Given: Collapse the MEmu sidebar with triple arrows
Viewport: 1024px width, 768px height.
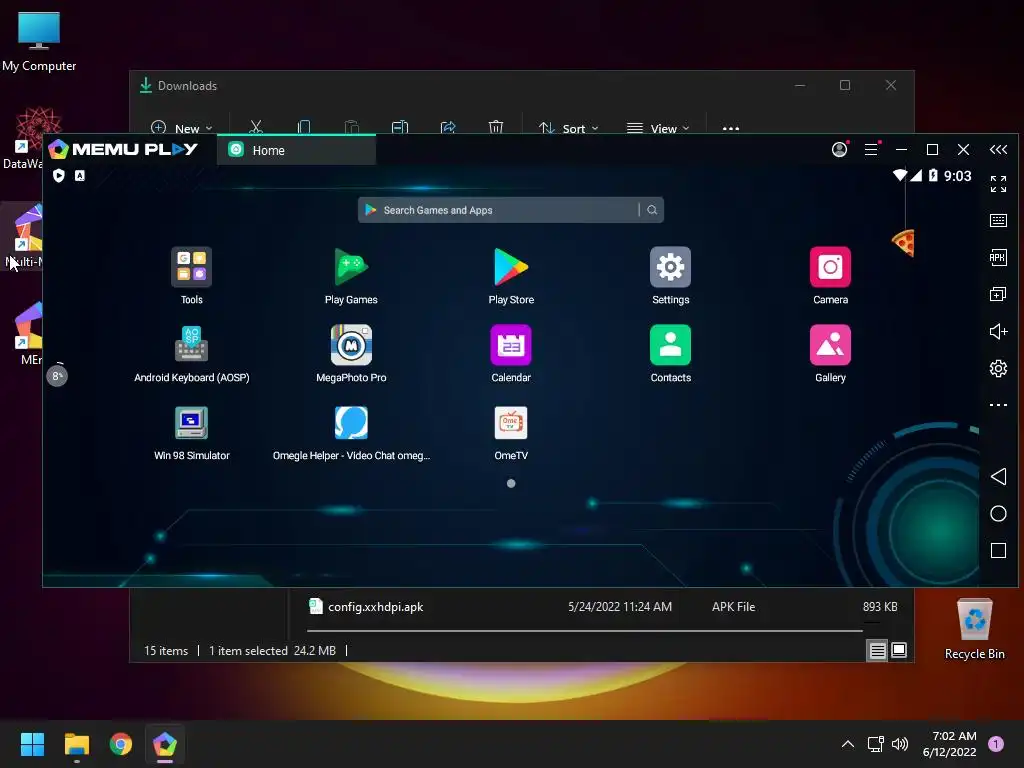Looking at the screenshot, I should point(998,150).
